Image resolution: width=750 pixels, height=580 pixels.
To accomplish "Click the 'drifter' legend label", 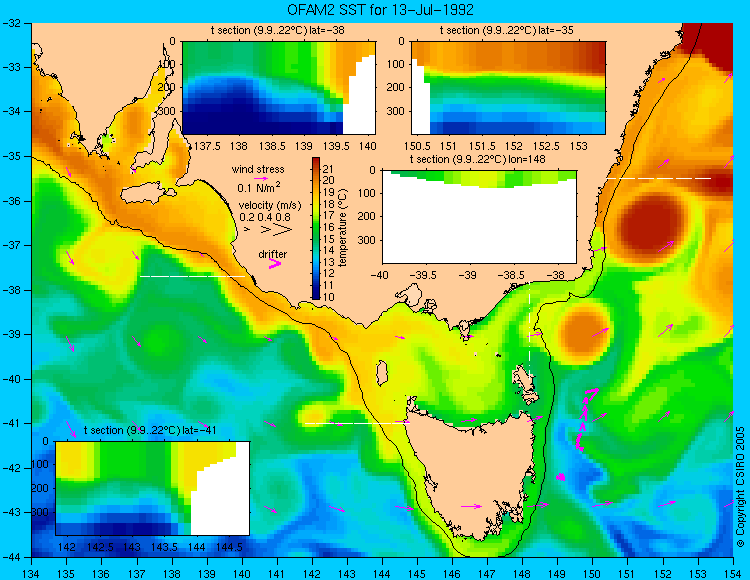I will click(x=273, y=254).
